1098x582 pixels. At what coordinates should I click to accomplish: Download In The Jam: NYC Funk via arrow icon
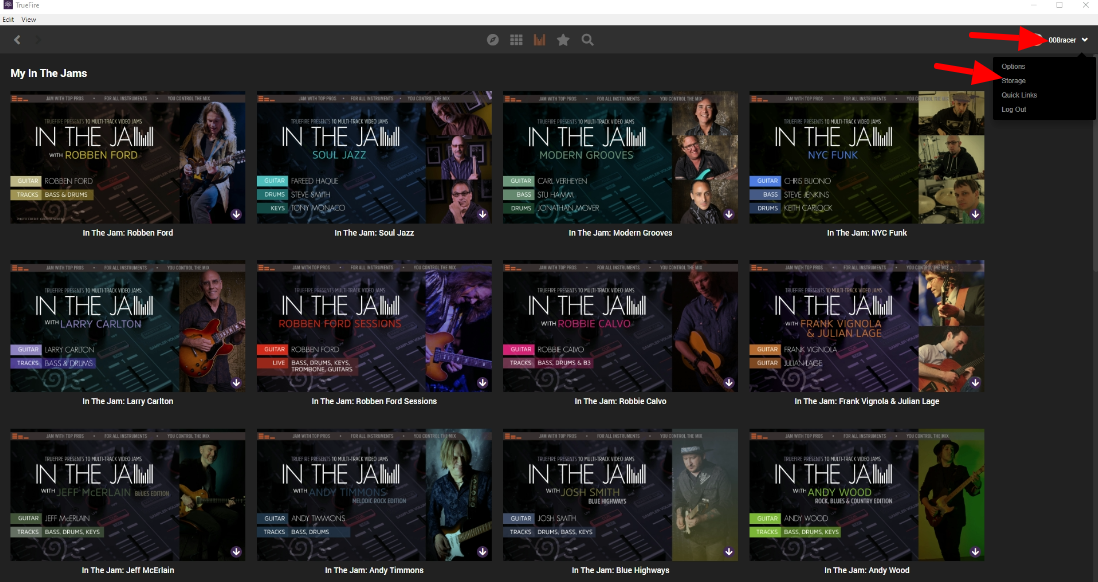pyautogui.click(x=975, y=214)
